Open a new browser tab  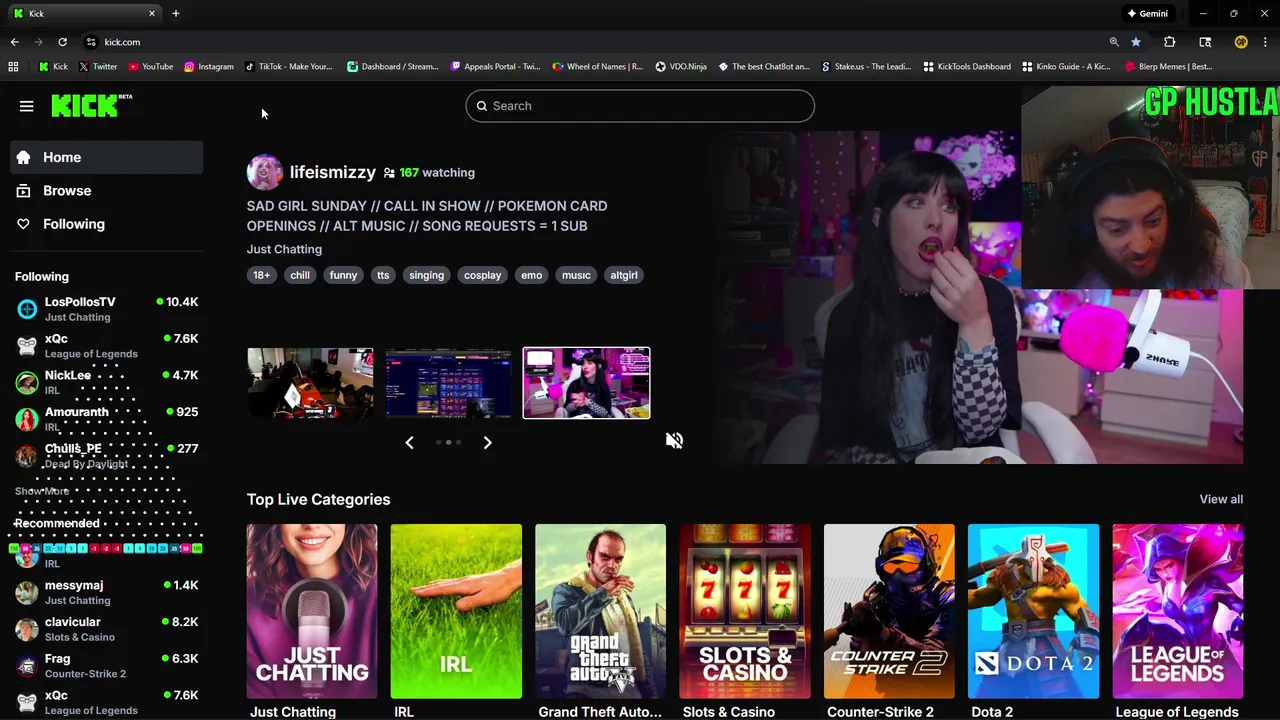coord(176,13)
